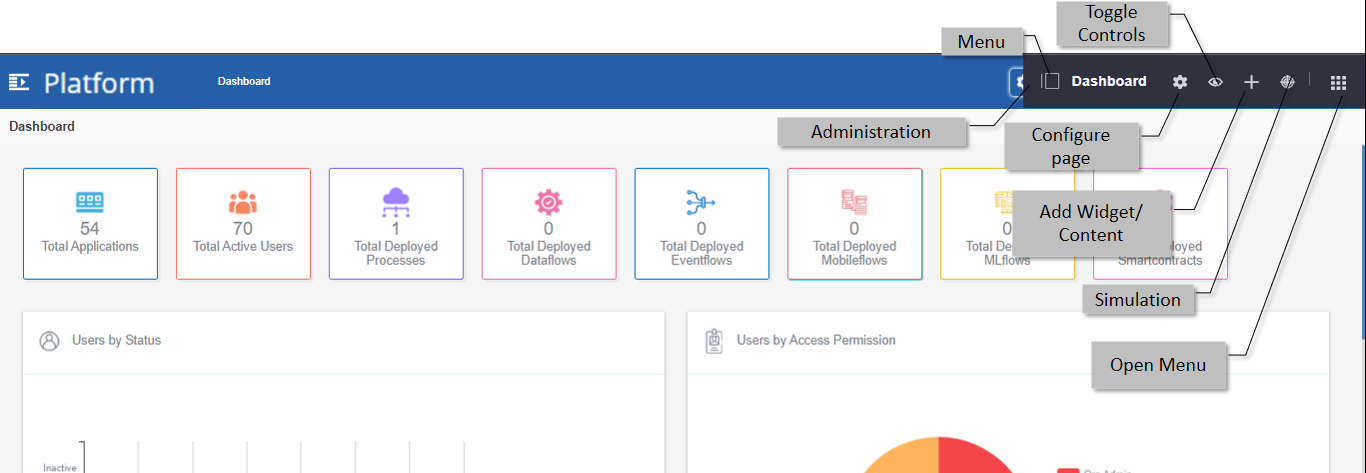Click the Dashboard breadcrumb below the header
Viewport: 1366px width, 473px height.
42,127
